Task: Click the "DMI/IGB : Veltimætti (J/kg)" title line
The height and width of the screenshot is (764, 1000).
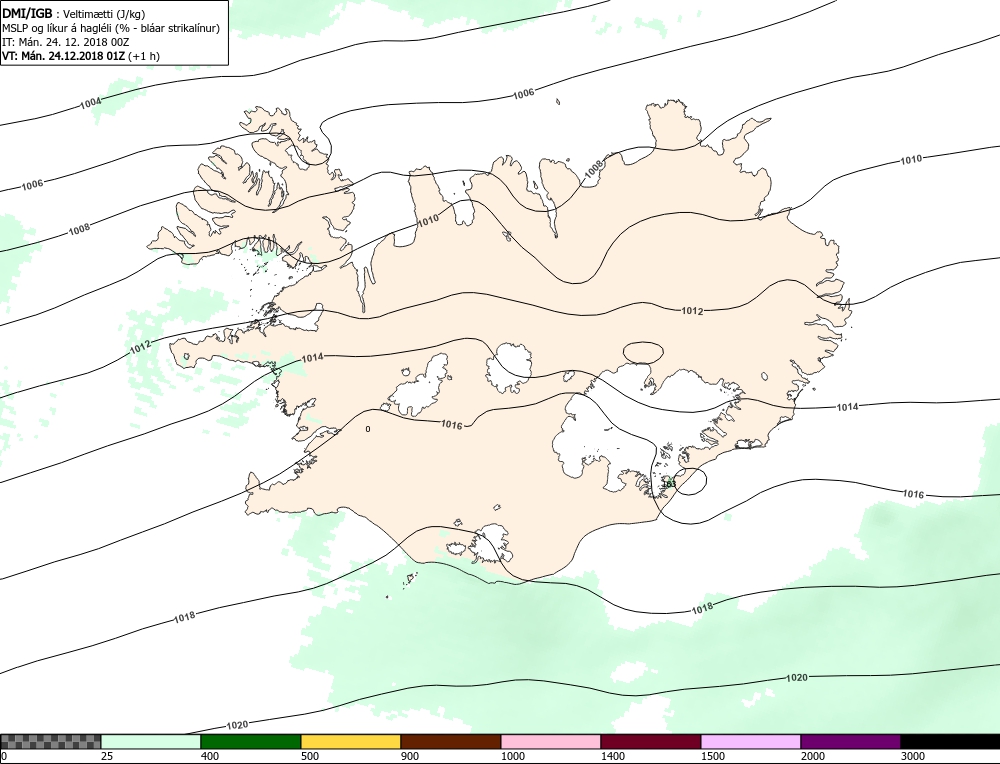Action: (x=73, y=14)
